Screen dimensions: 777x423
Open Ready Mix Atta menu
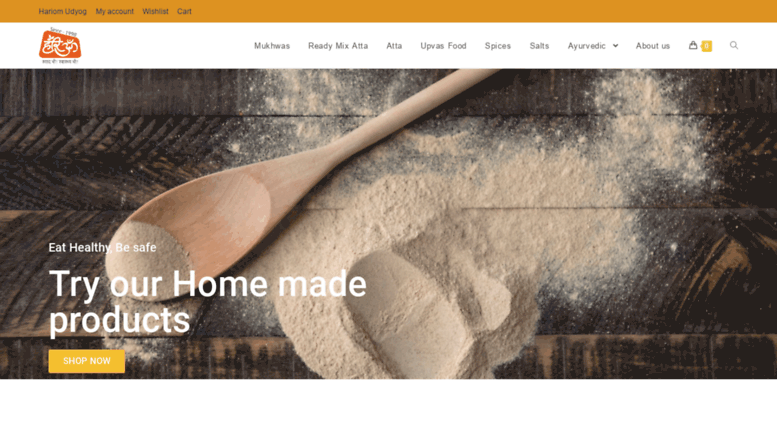(x=338, y=46)
